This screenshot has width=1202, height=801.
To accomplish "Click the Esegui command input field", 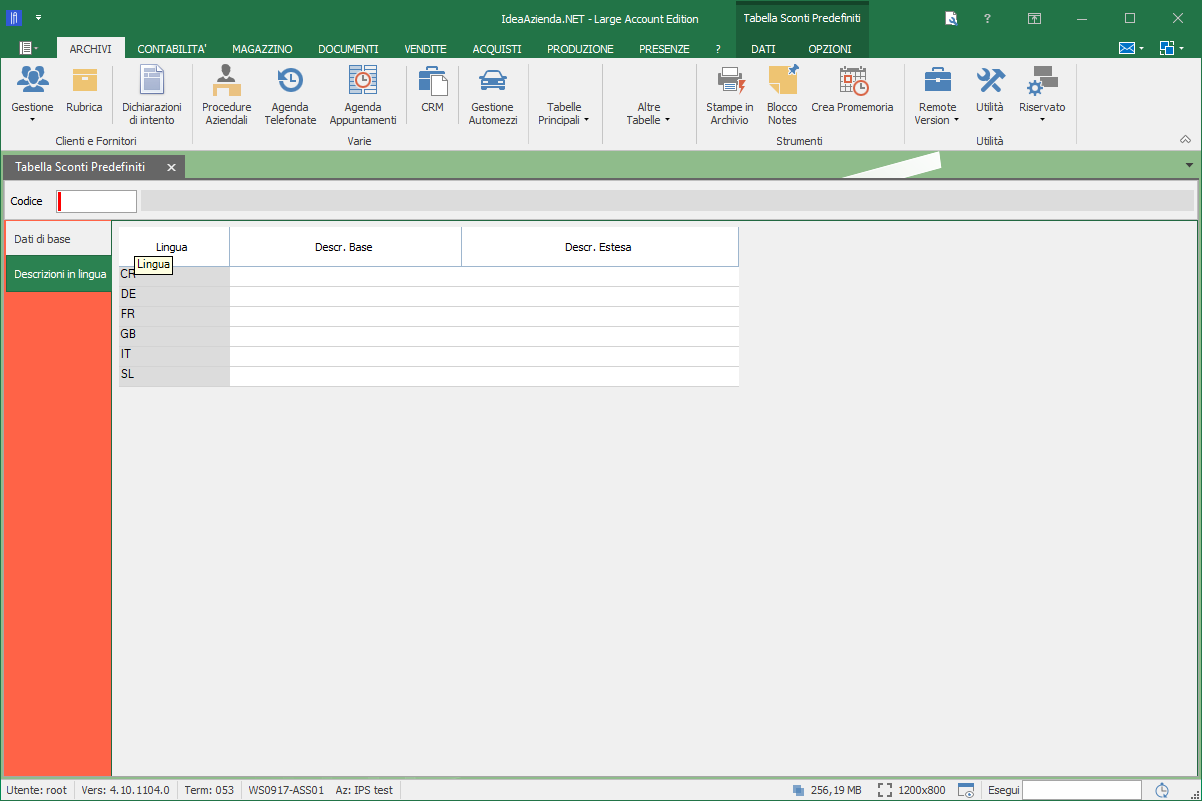I will tap(1082, 790).
